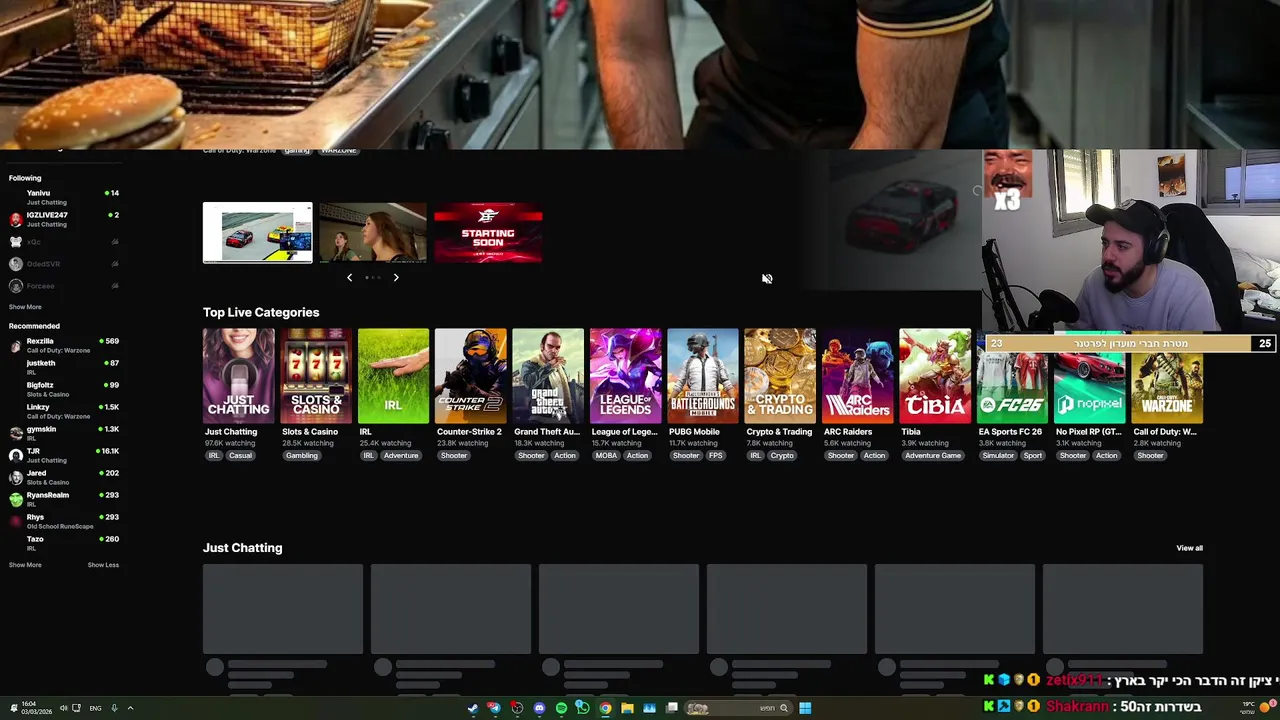Open the Task View icon
Image resolution: width=1280 pixels, height=720 pixels.
[x=672, y=708]
